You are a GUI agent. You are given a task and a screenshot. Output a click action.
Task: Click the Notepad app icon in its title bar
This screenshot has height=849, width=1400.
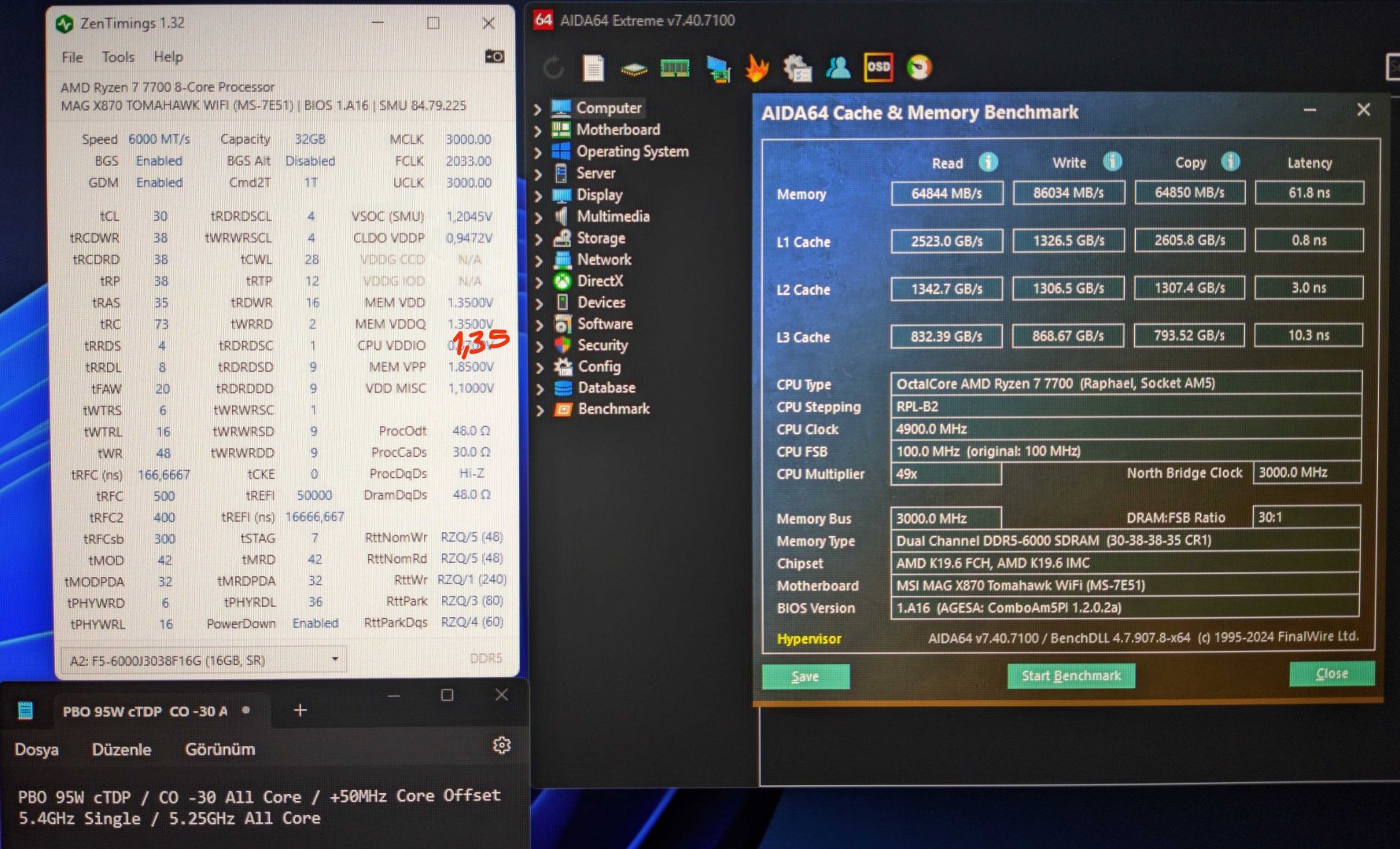(x=25, y=711)
